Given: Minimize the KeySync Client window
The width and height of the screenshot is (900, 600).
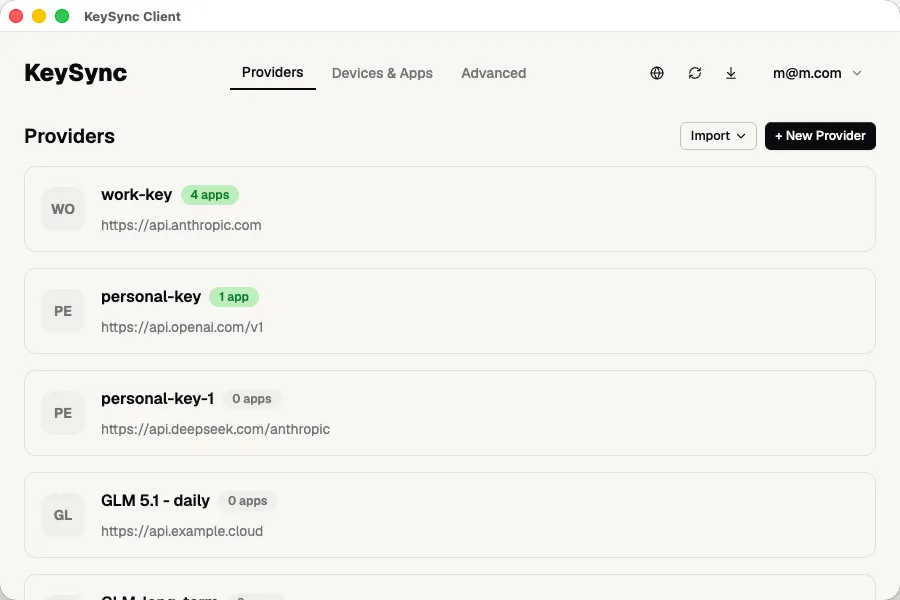Looking at the screenshot, I should click(39, 16).
